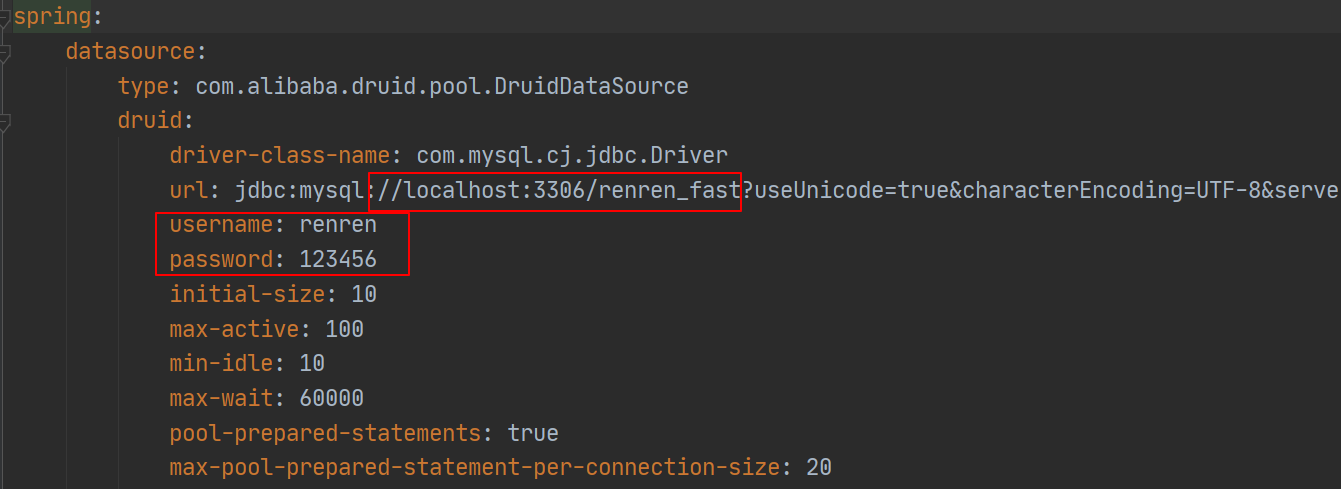Collapse the druid fold marker in gutter
Screen dimensions: 1341x489
[x=4, y=121]
